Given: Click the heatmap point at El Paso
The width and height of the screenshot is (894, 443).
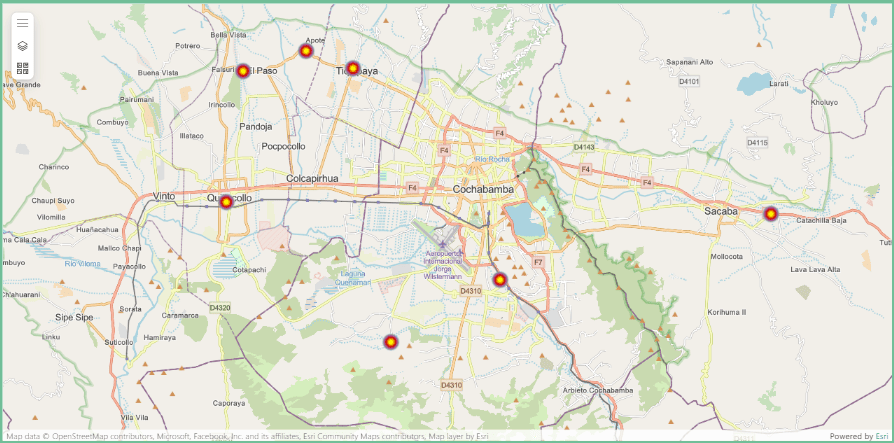Looking at the screenshot, I should click(x=243, y=71).
